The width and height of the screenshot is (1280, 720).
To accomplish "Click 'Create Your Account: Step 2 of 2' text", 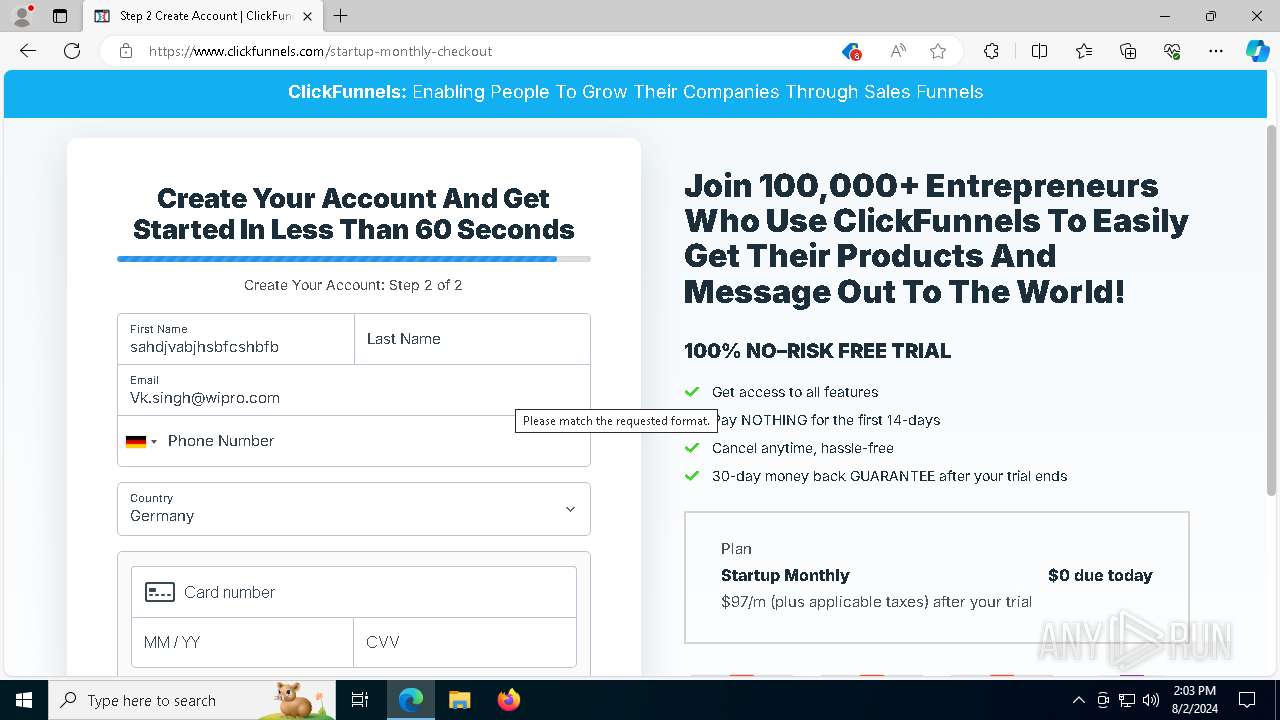I will point(353,285).
